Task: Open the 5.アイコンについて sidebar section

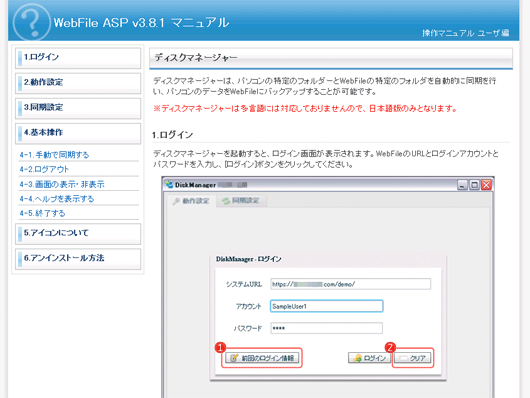Action: 78,233
